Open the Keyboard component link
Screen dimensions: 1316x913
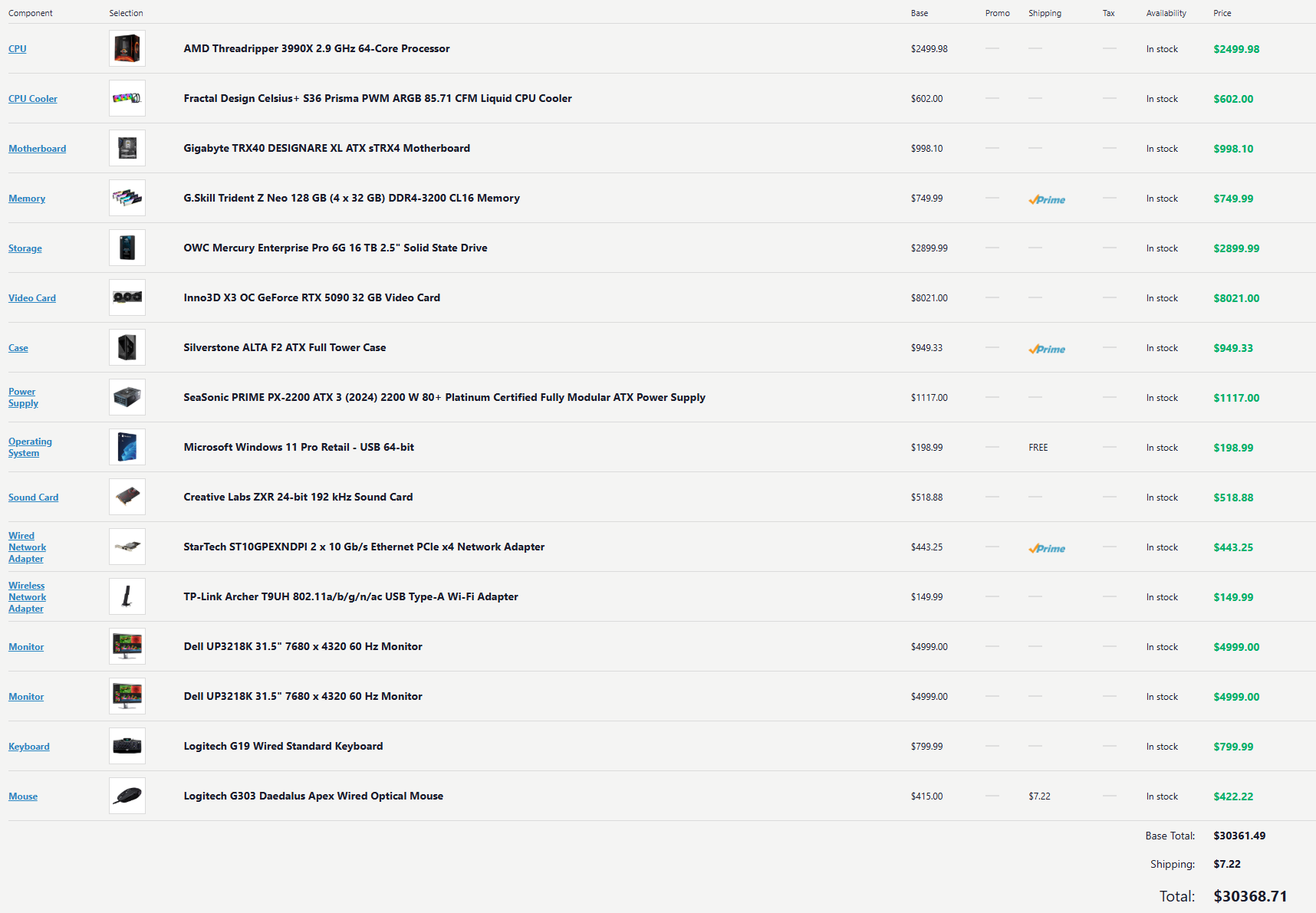click(29, 747)
